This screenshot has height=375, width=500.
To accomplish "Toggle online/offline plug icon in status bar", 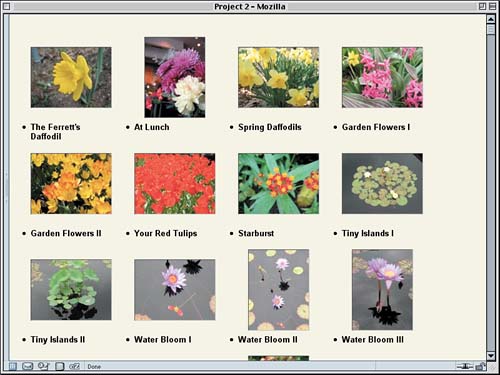I will (x=465, y=367).
